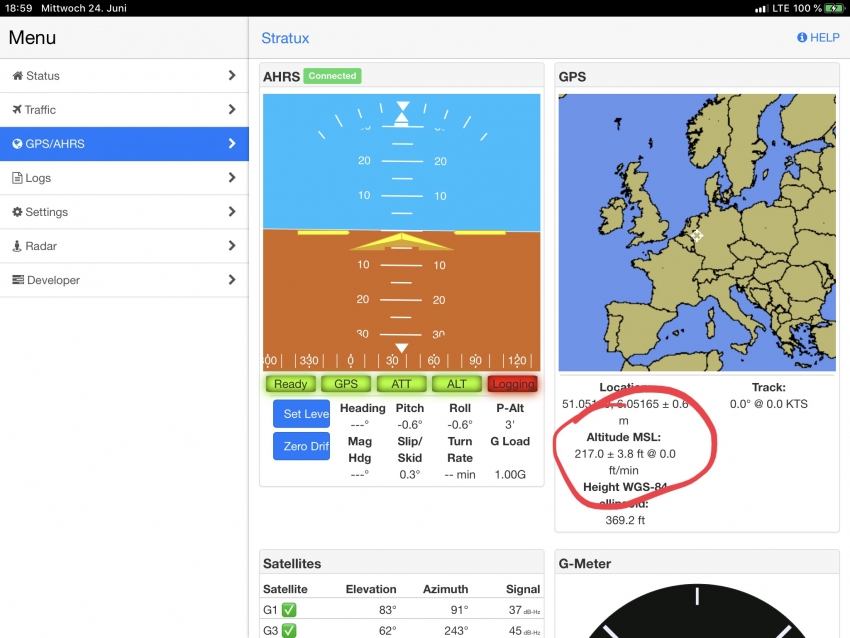Viewport: 850px width, 638px height.
Task: Click the Track value 0.0° @ 0.0 KTS
Action: coord(769,404)
